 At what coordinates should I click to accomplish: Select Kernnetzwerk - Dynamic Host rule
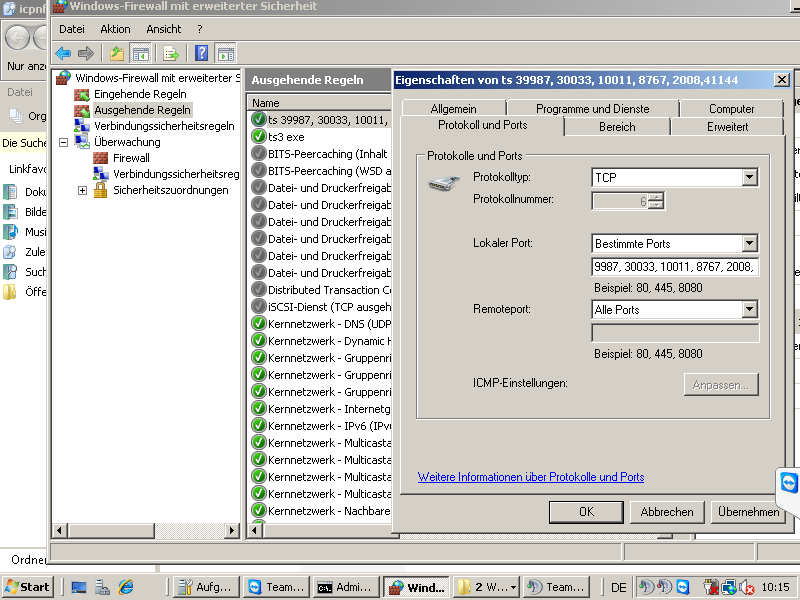pyautogui.click(x=321, y=341)
